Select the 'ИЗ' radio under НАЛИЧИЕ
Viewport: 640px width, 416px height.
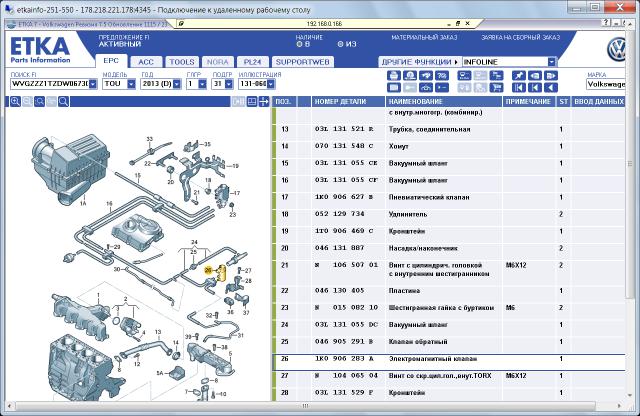[x=340, y=44]
